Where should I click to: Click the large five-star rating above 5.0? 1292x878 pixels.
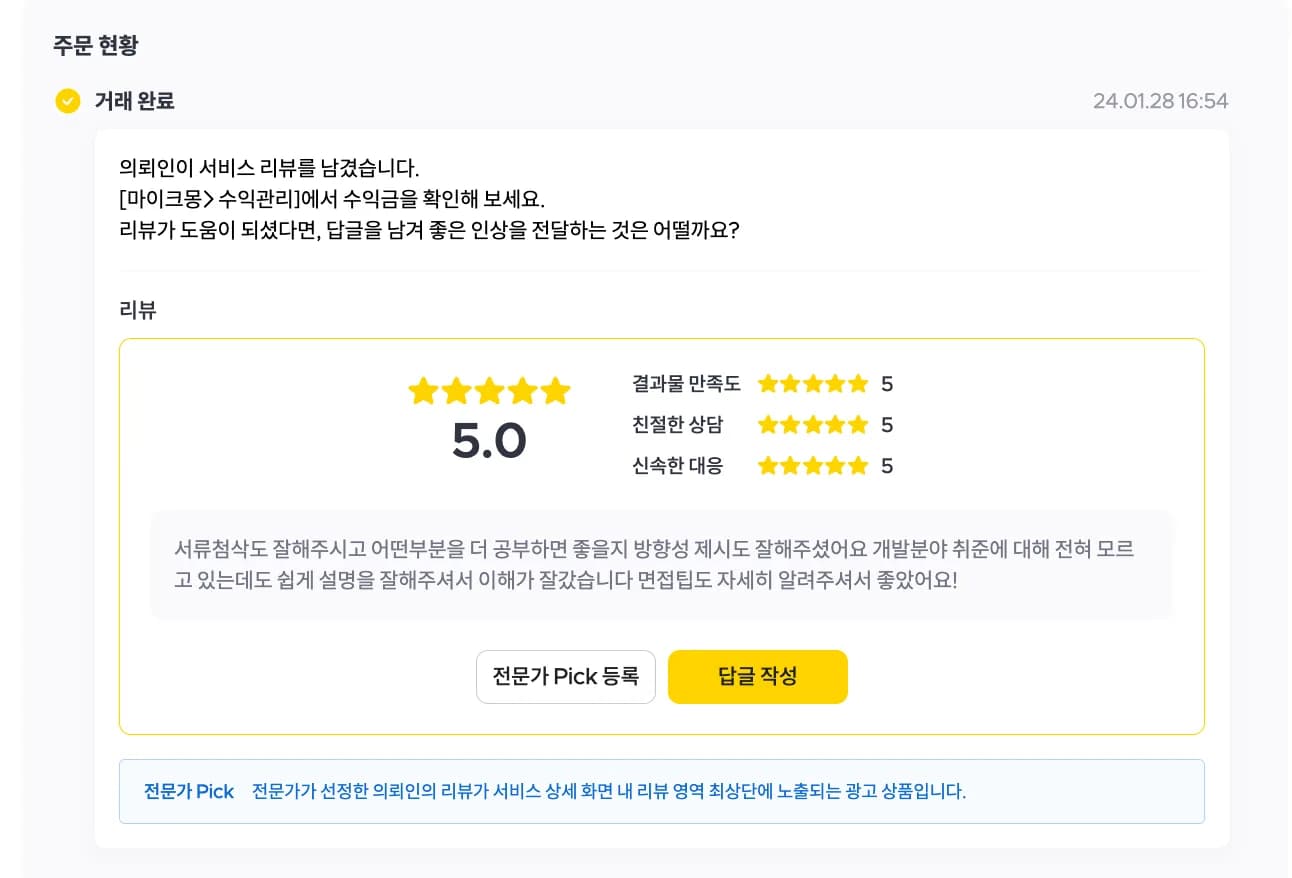[489, 391]
